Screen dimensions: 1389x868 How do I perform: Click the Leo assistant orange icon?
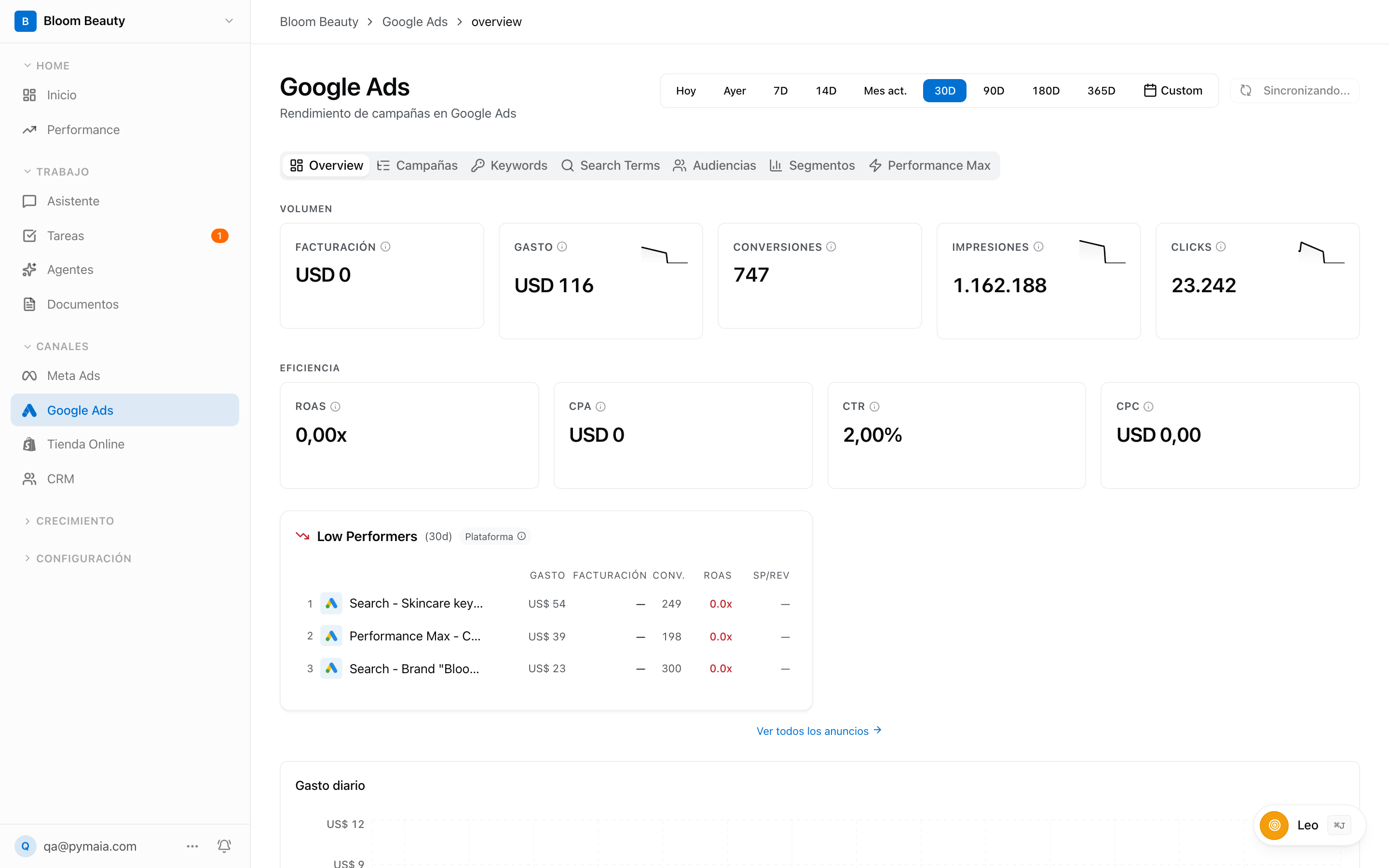(x=1274, y=825)
